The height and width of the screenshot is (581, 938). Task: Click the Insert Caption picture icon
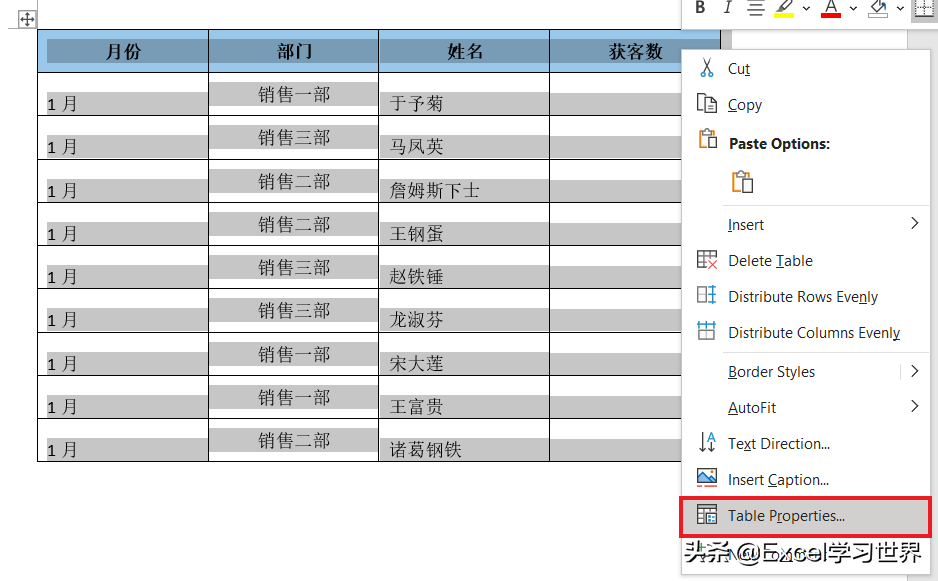click(706, 477)
